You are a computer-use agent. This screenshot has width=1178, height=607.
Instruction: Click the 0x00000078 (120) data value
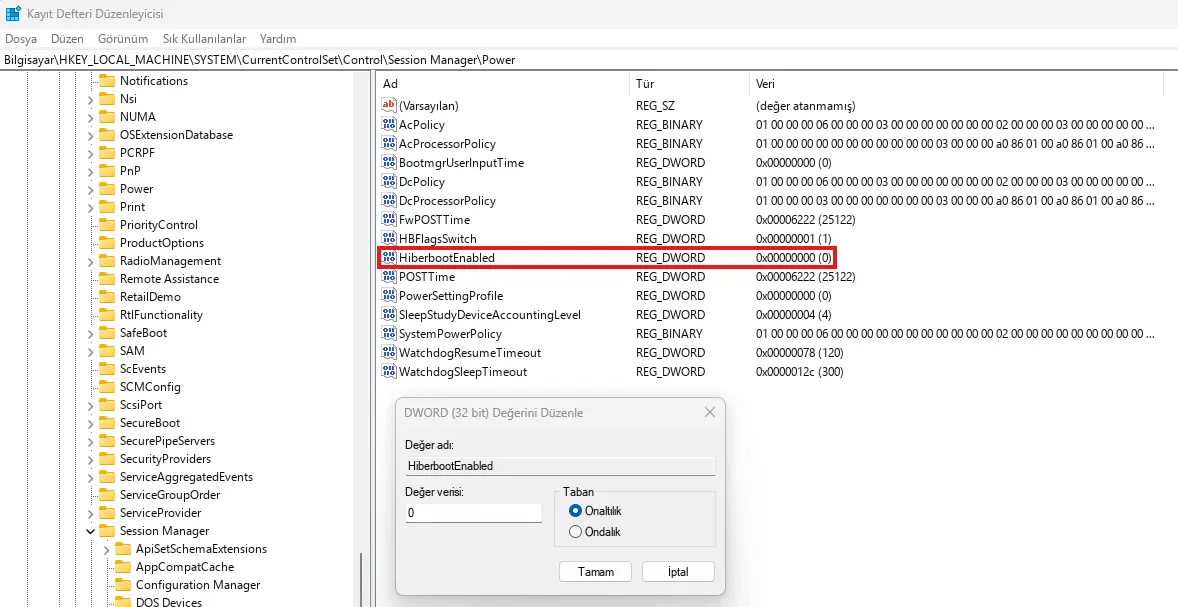(x=799, y=352)
